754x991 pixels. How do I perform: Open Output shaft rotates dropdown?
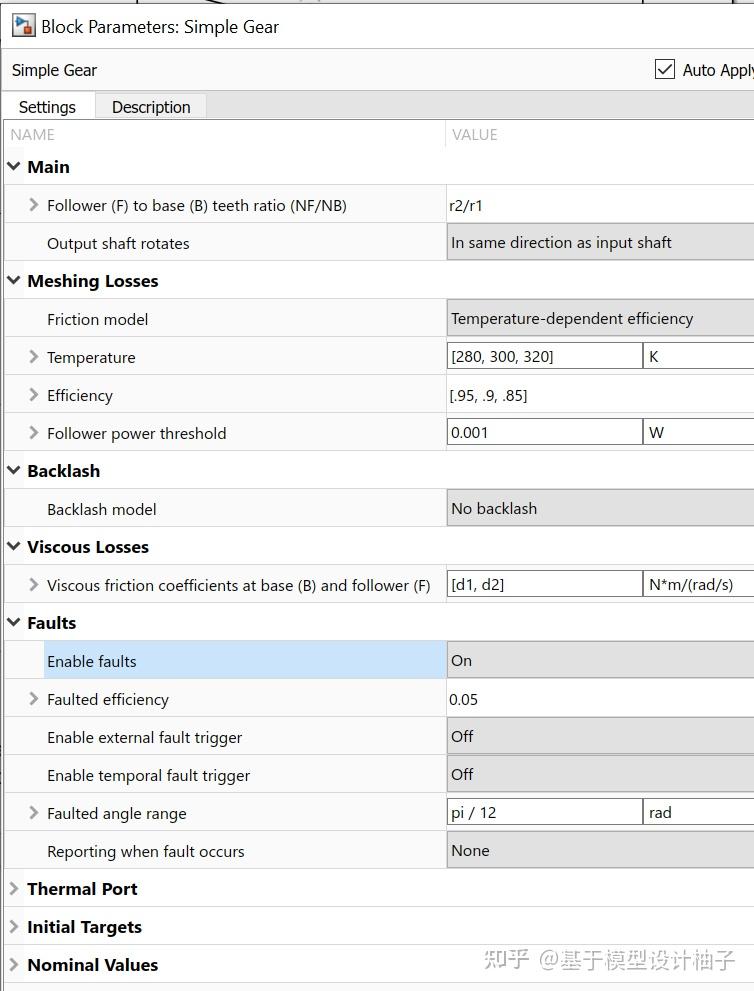tap(600, 243)
